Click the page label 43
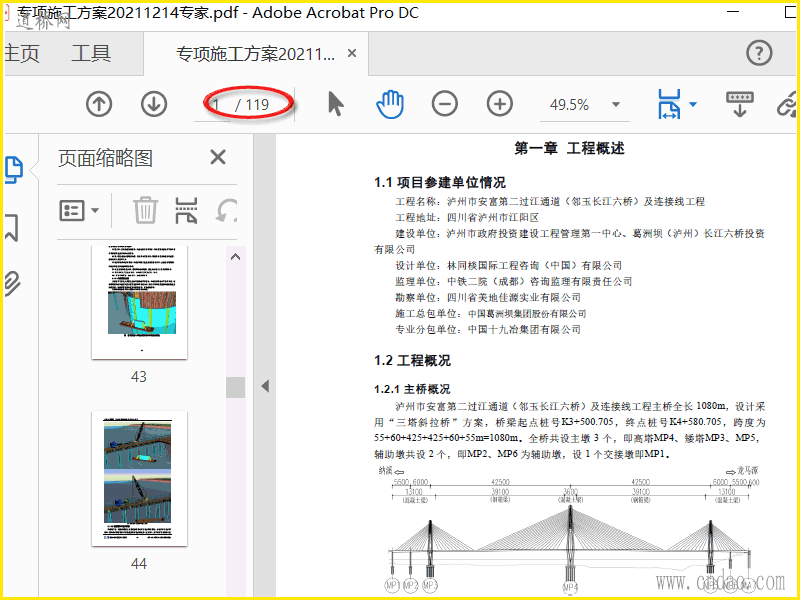Viewport: 800px width, 600px height. tap(139, 377)
